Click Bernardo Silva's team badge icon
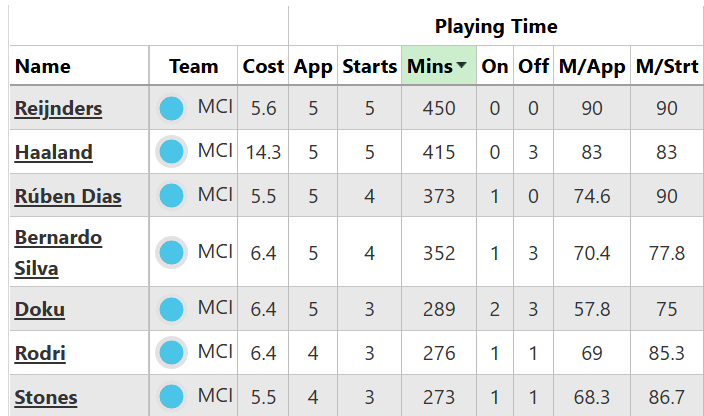The height and width of the screenshot is (416, 704). click(172, 253)
